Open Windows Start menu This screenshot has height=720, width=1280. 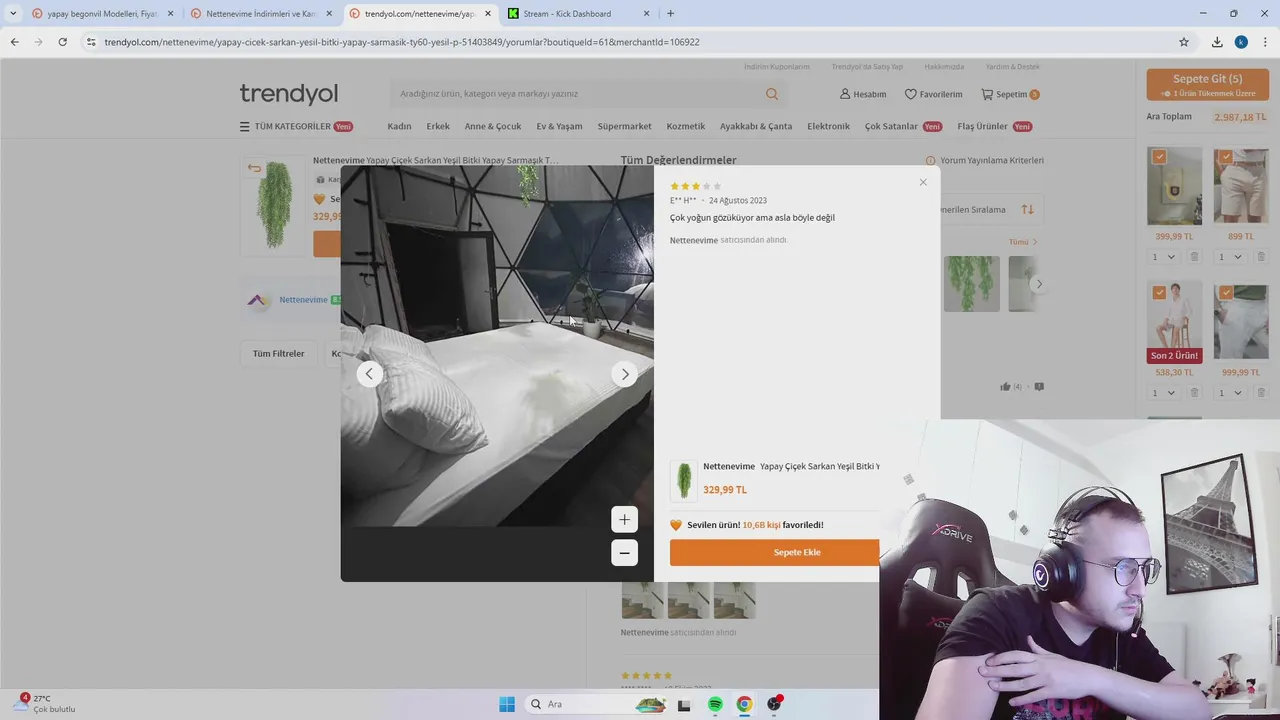[507, 704]
